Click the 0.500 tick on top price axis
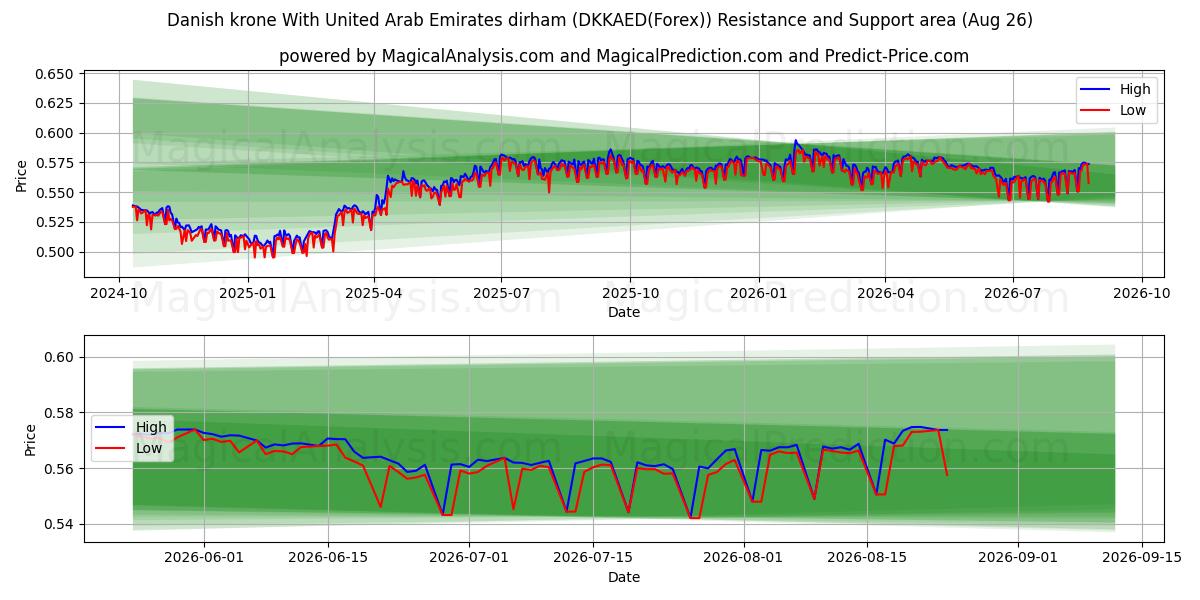 pos(56,252)
